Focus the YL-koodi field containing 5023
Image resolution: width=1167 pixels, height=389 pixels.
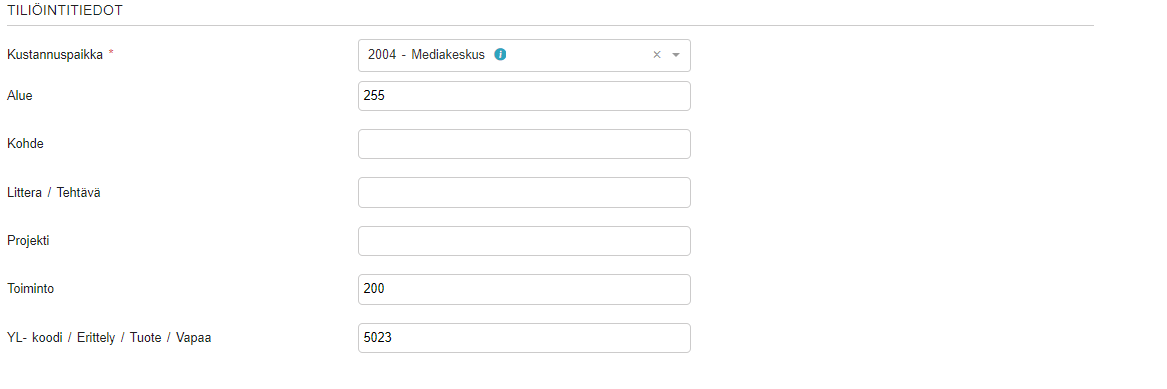click(x=524, y=338)
